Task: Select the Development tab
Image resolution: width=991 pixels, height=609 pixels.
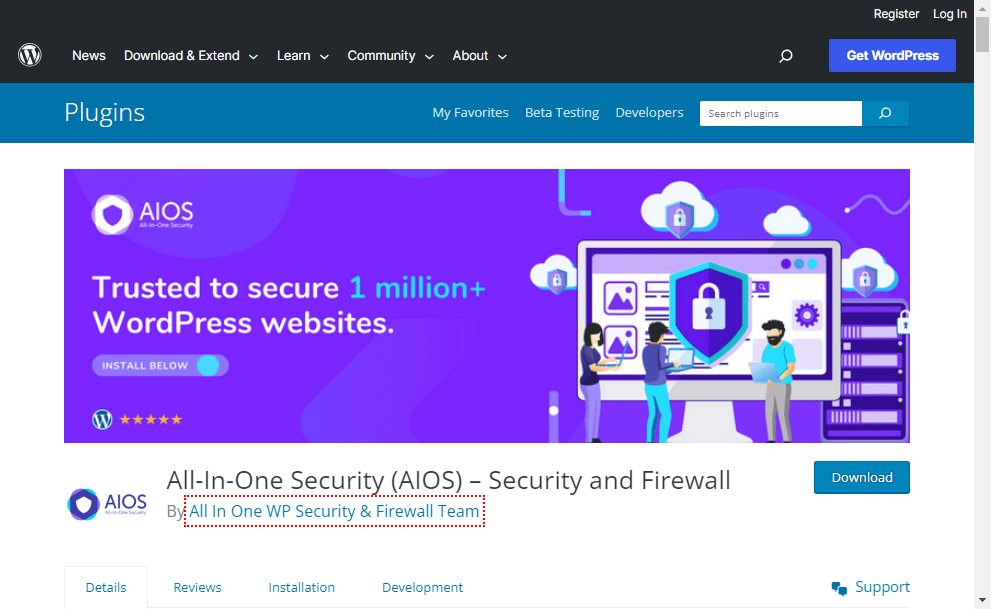Action: click(x=422, y=588)
